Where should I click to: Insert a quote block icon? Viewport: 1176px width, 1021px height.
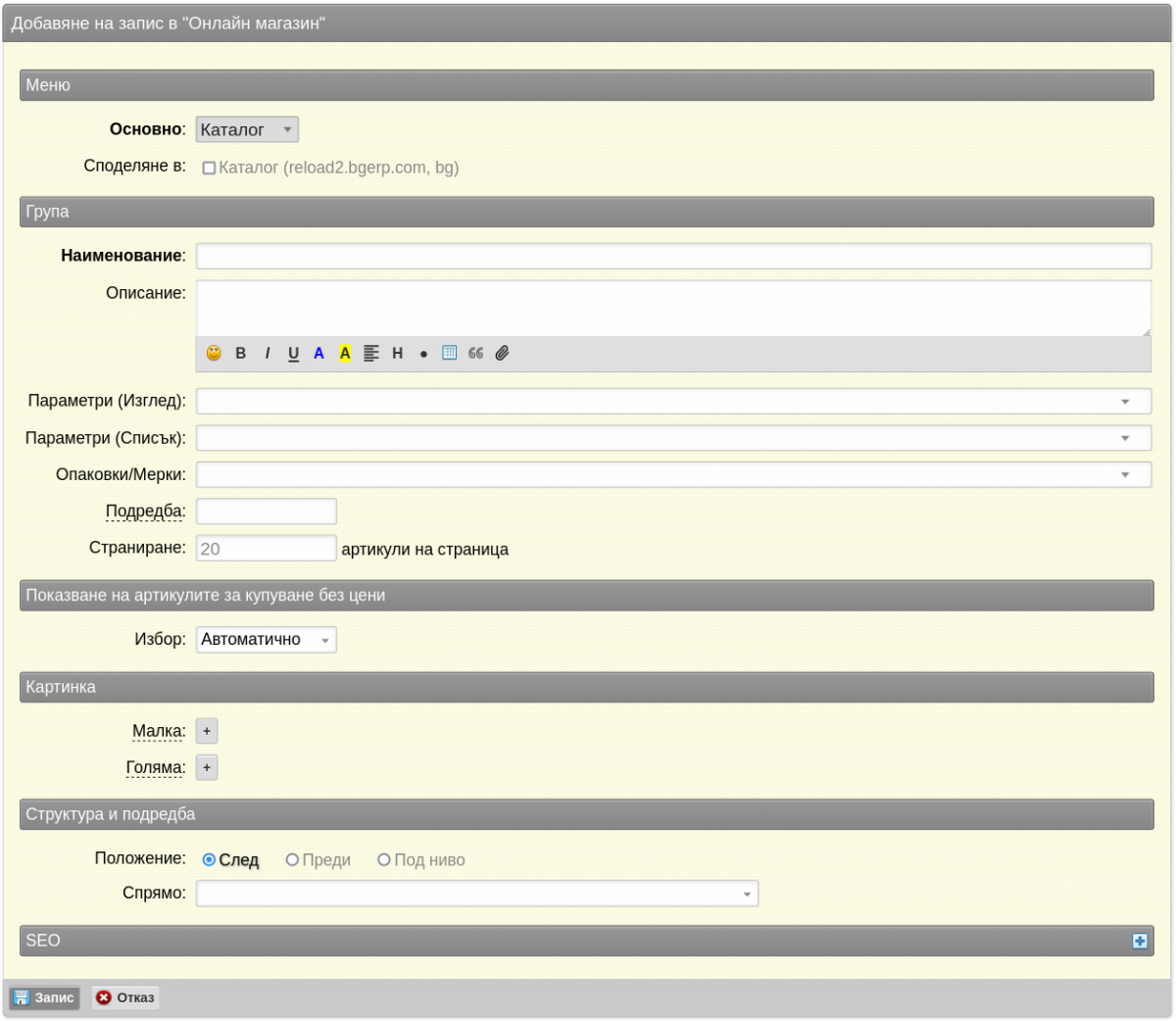pyautogui.click(x=475, y=353)
